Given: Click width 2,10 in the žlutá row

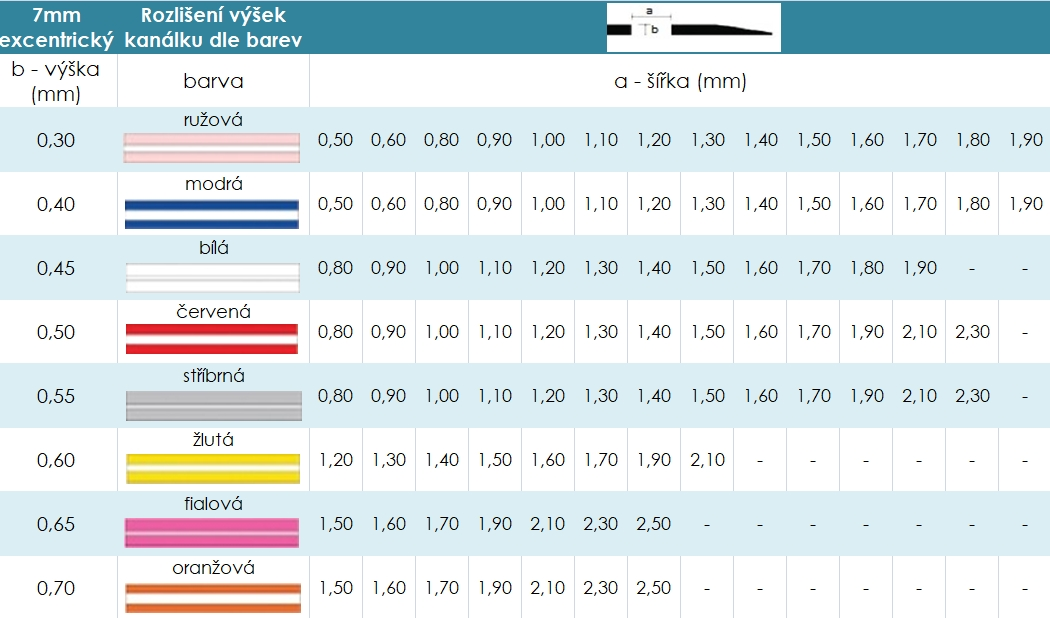Looking at the screenshot, I should coord(707,460).
